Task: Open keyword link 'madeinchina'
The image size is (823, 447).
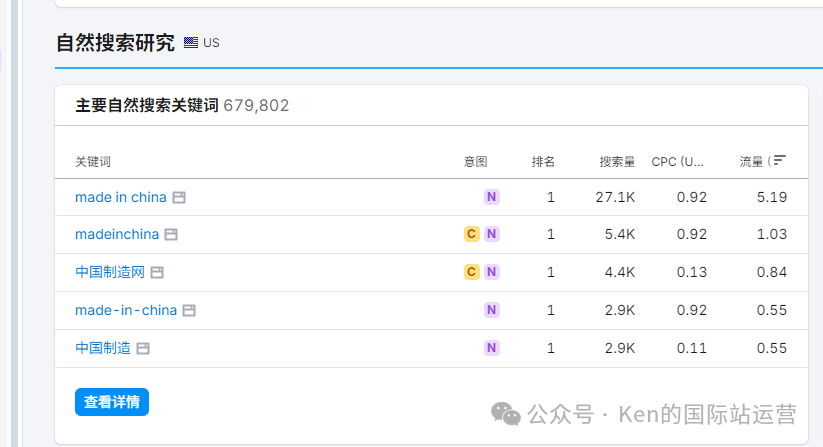Action: [x=117, y=235]
